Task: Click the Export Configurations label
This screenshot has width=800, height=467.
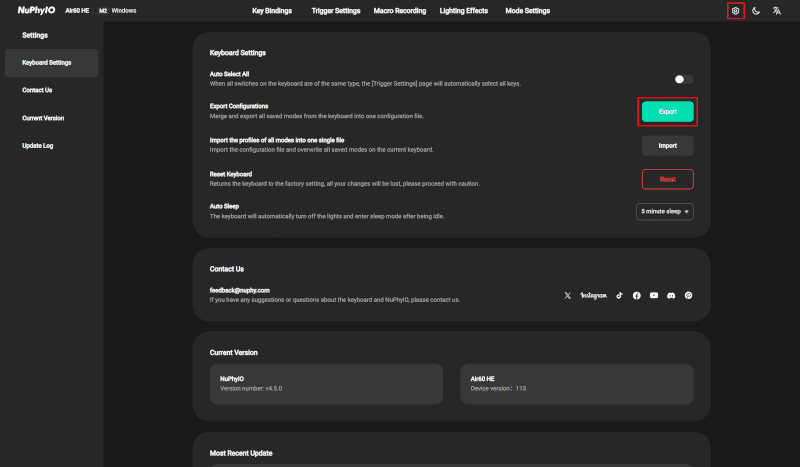Action: coord(239,106)
